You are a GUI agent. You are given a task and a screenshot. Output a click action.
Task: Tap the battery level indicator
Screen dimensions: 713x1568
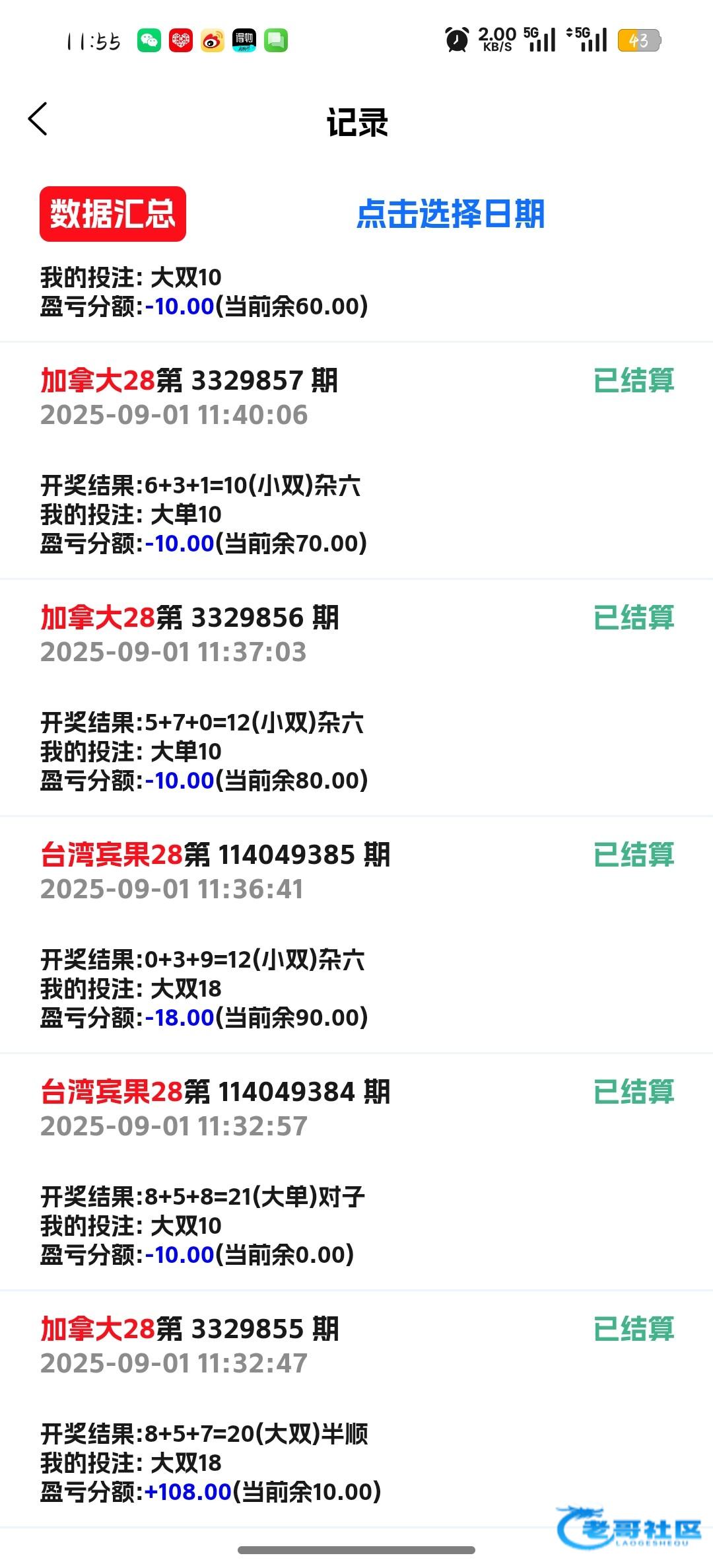[x=638, y=41]
